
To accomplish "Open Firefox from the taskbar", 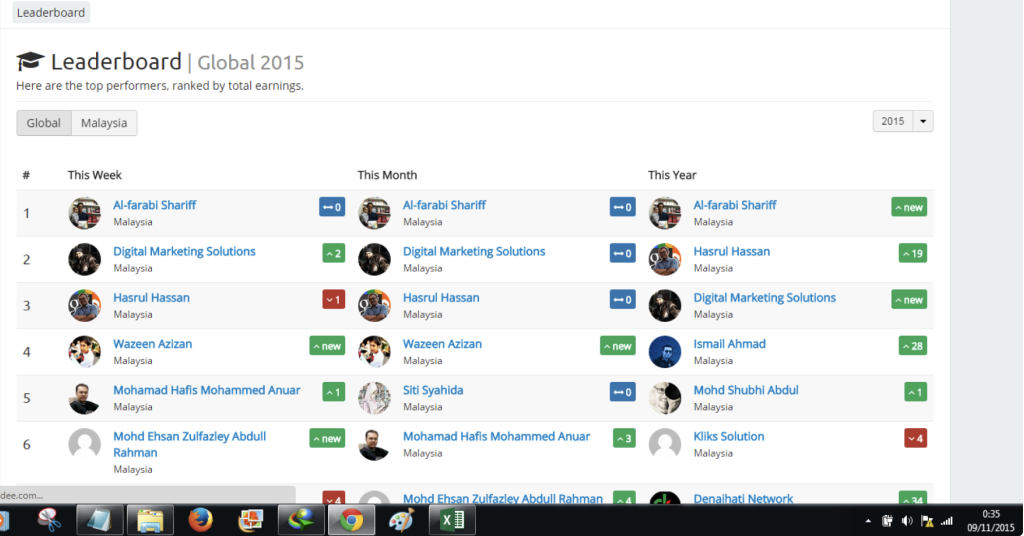I will point(201,520).
